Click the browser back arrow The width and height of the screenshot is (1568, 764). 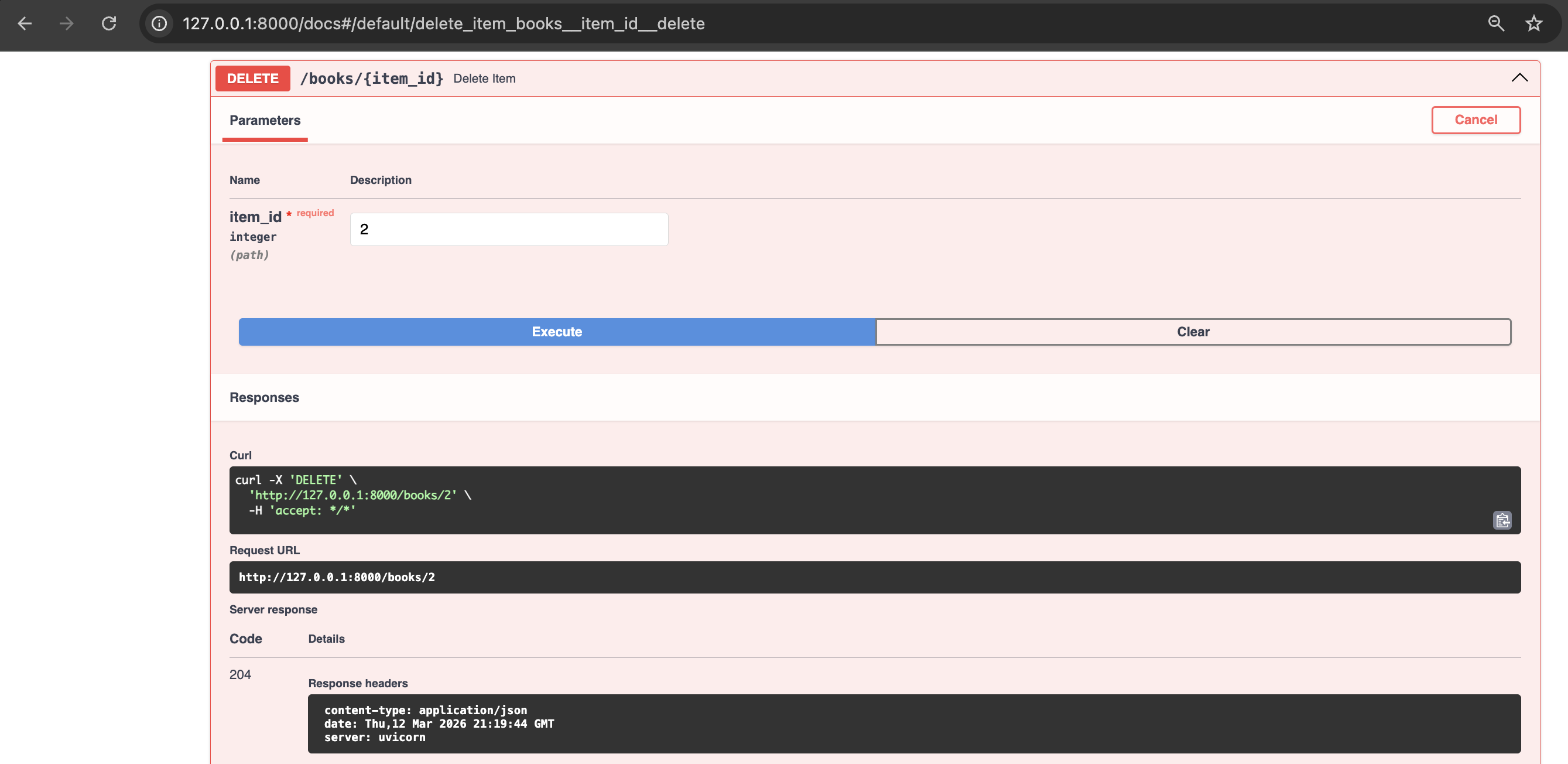pyautogui.click(x=25, y=24)
